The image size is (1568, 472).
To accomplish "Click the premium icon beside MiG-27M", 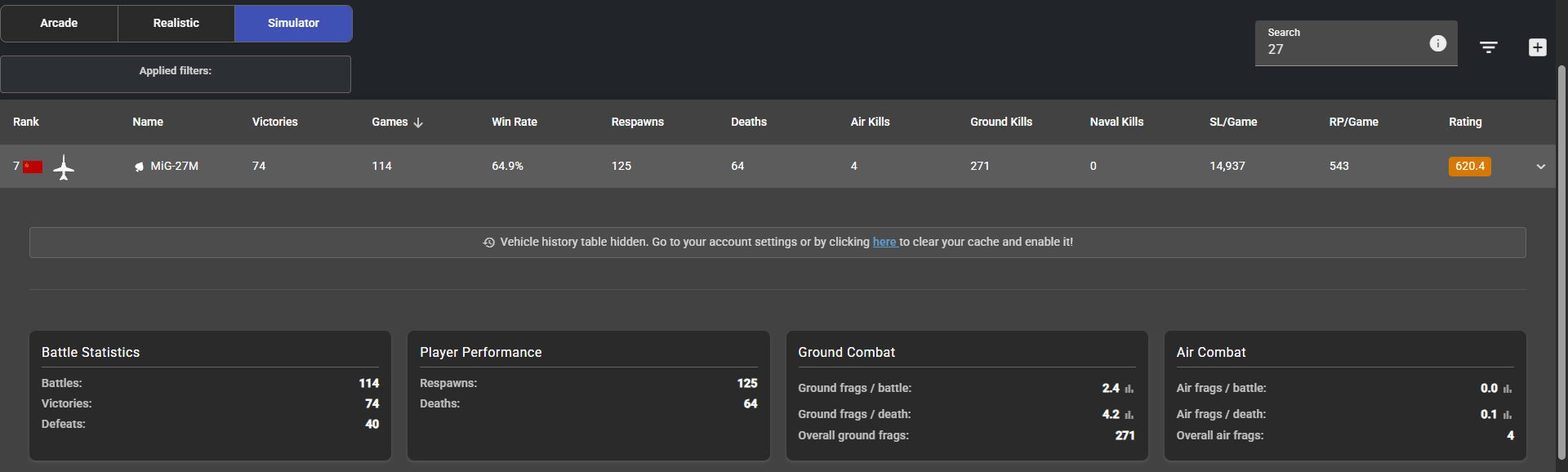I will pyautogui.click(x=139, y=167).
